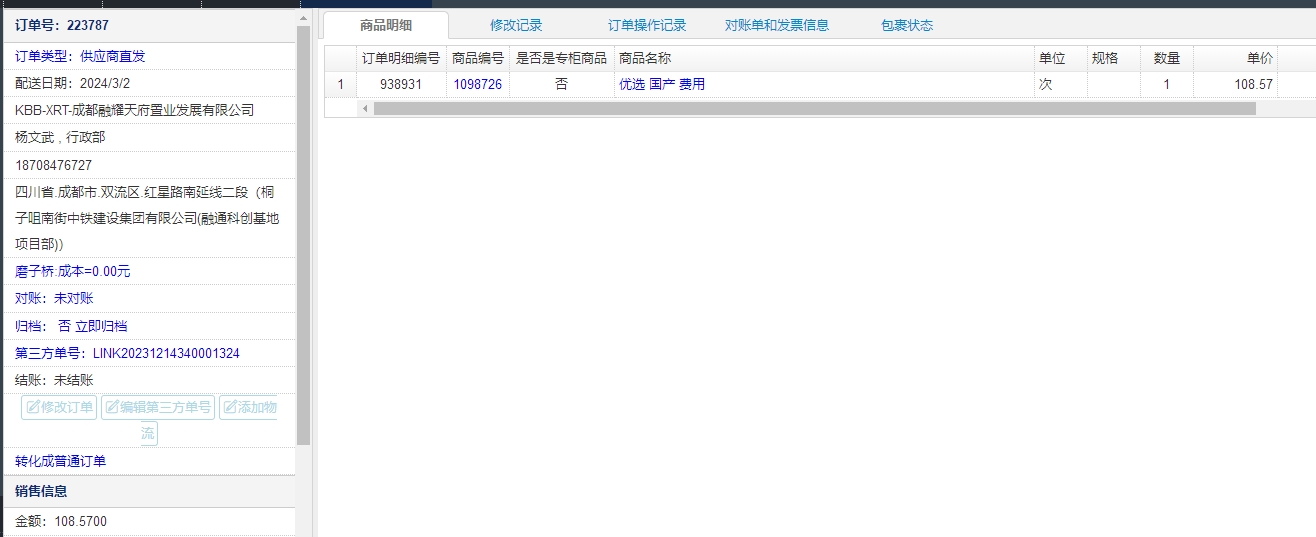Click the 数量 column header
The height and width of the screenshot is (537, 1316).
coord(1166,58)
